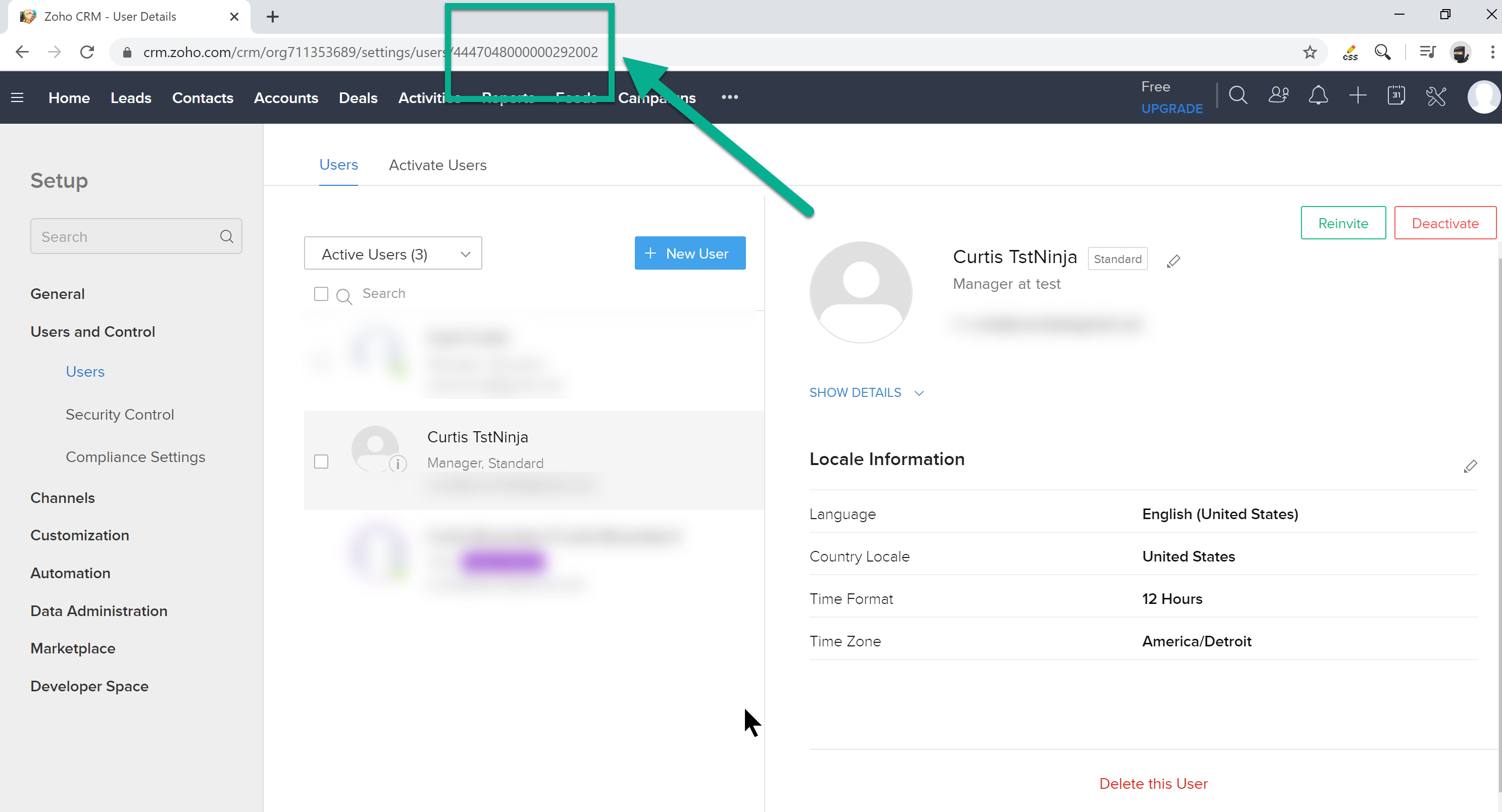Open the three-dots more modules menu
Screen dimensions: 1502x812
[x=729, y=97]
